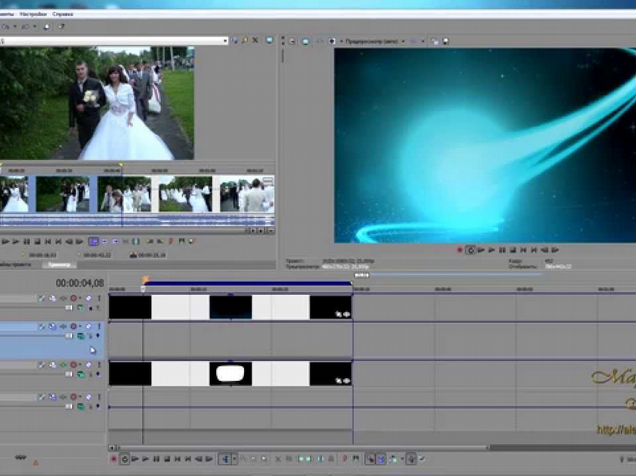This screenshot has width=636, height=476.
Task: Click the first icon in the top toolbar
Action: 5,27
